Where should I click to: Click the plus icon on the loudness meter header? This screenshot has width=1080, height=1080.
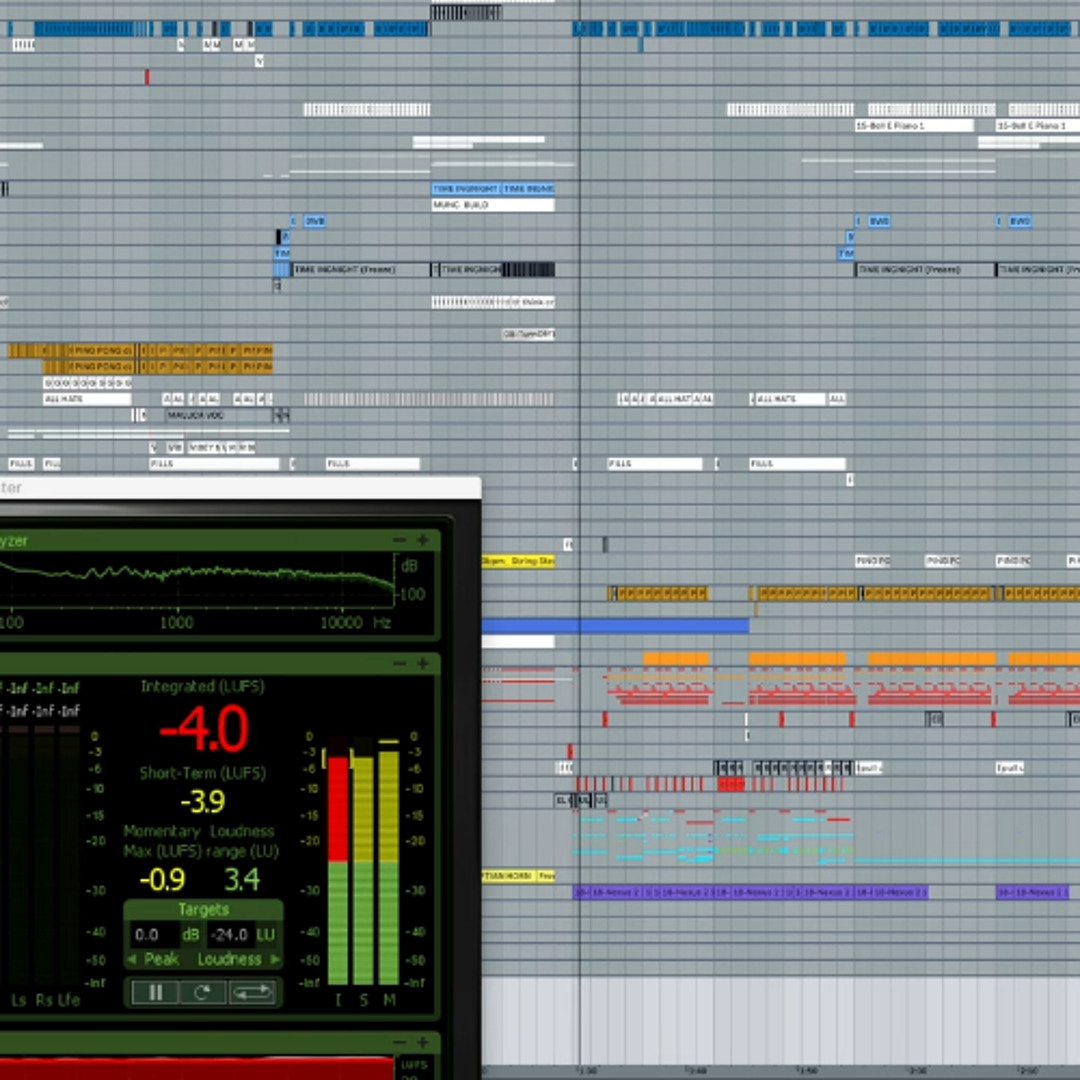click(x=422, y=663)
